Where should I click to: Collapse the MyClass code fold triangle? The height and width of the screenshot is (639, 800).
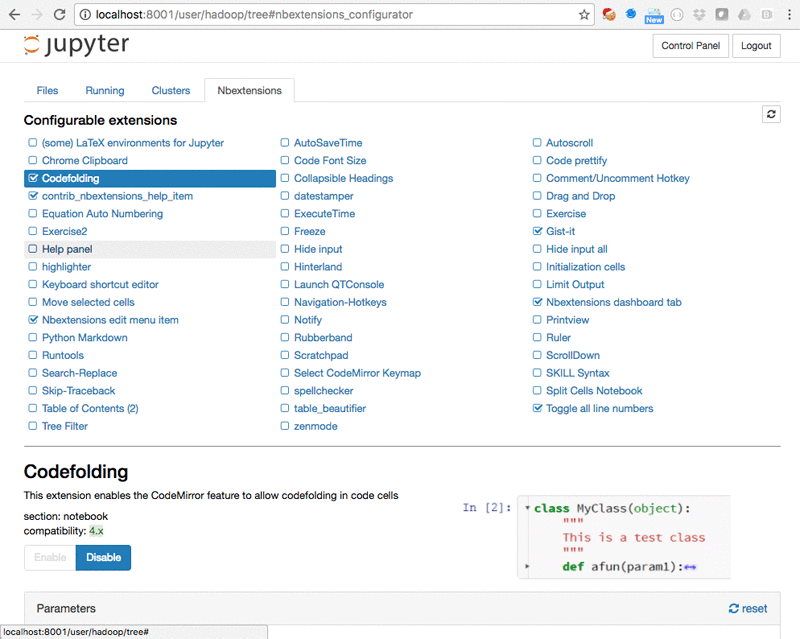point(527,508)
